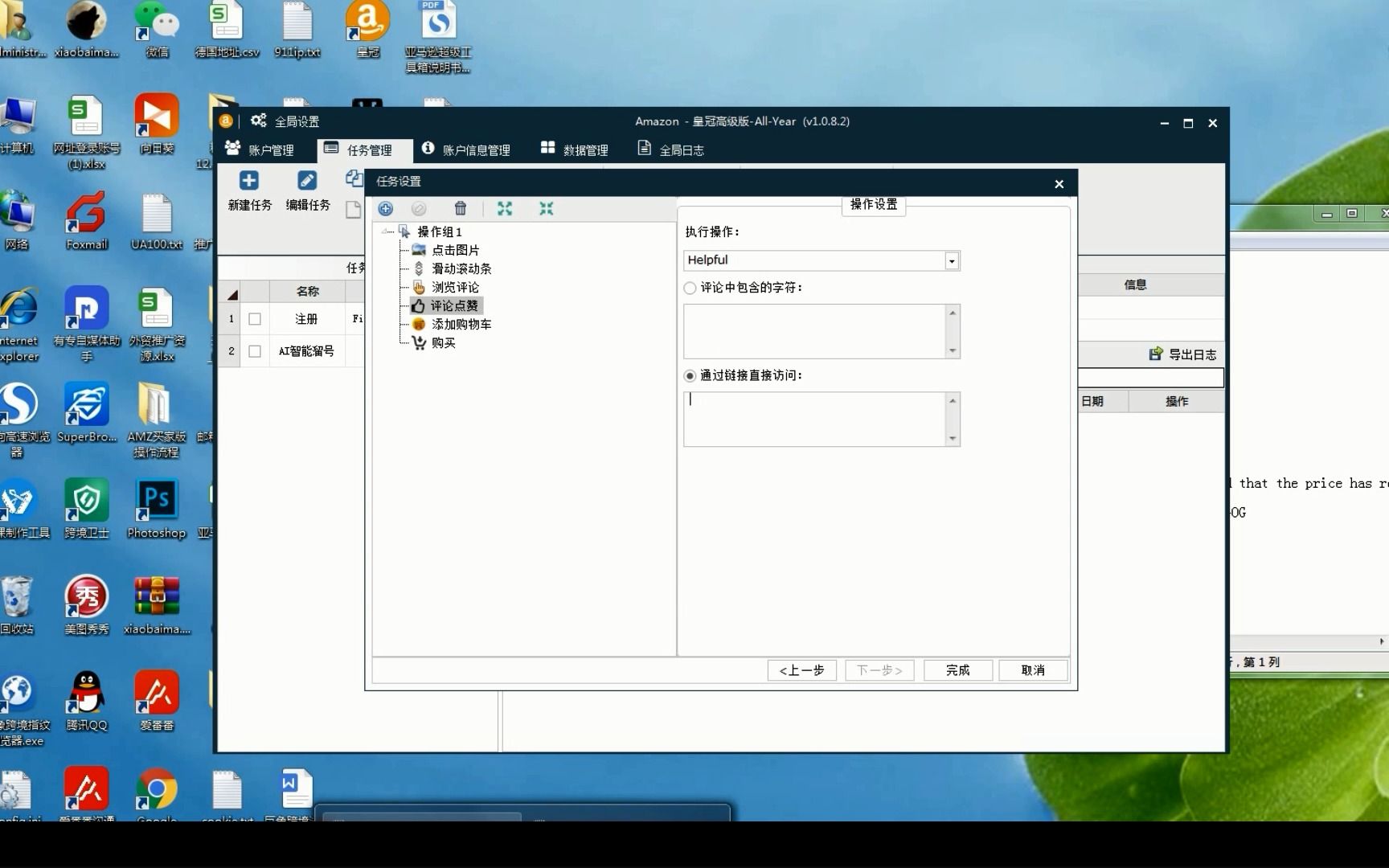Open the Photoshop desktop icon
1389x868 pixels.
point(157,510)
